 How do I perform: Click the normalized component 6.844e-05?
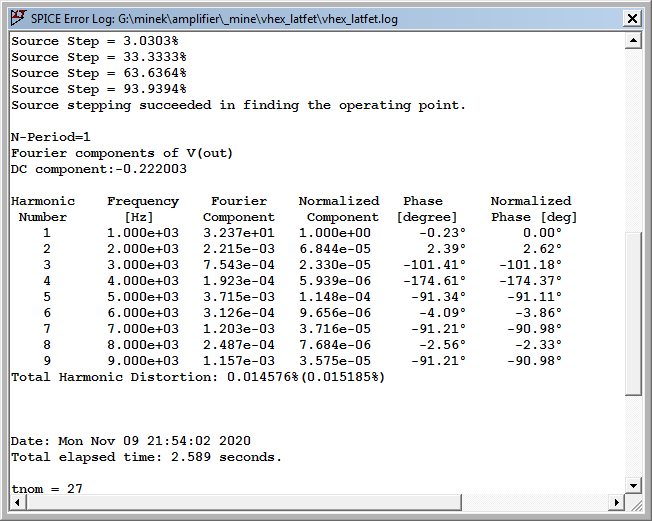click(x=335, y=249)
